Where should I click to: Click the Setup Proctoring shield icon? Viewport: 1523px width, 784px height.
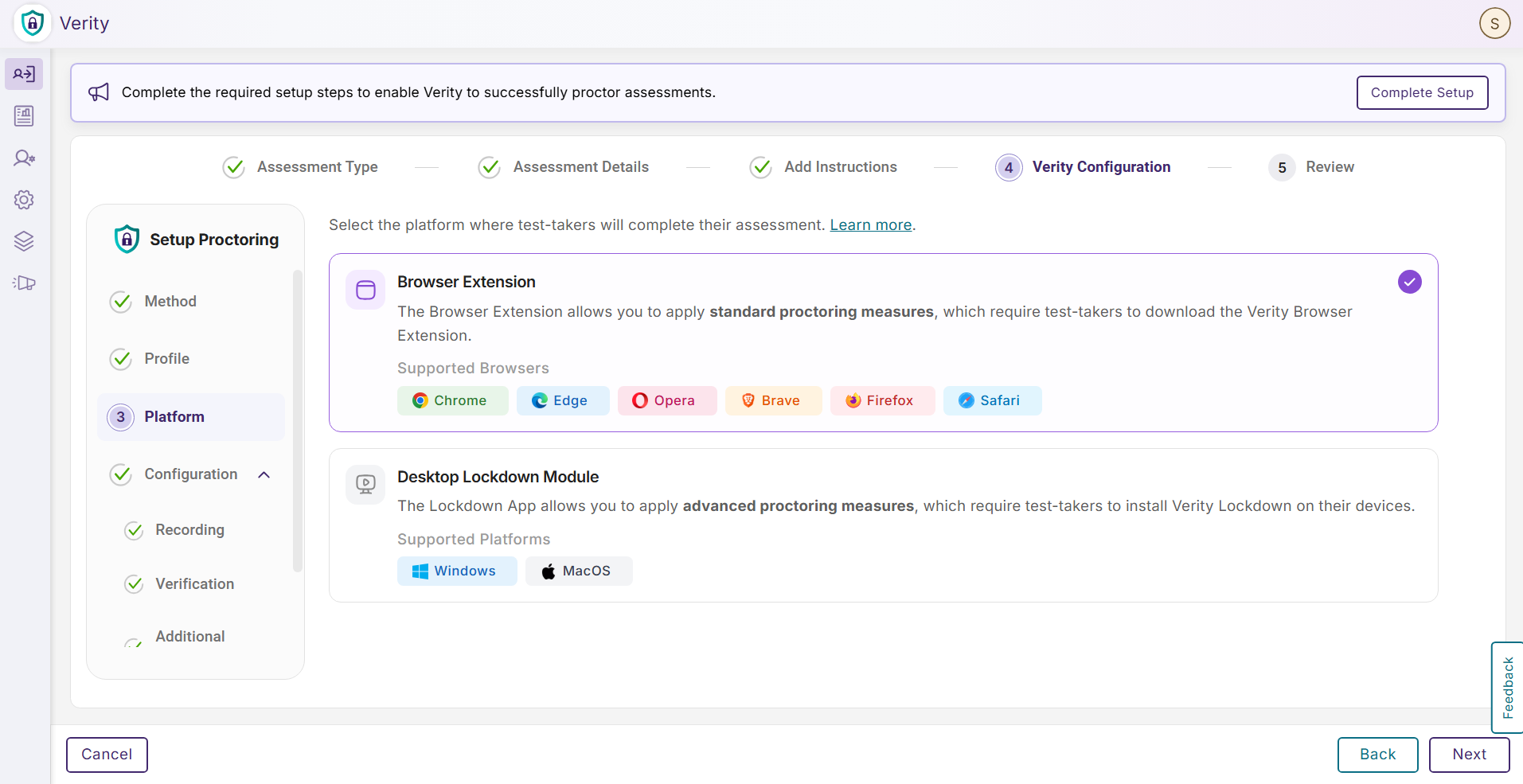click(x=127, y=239)
